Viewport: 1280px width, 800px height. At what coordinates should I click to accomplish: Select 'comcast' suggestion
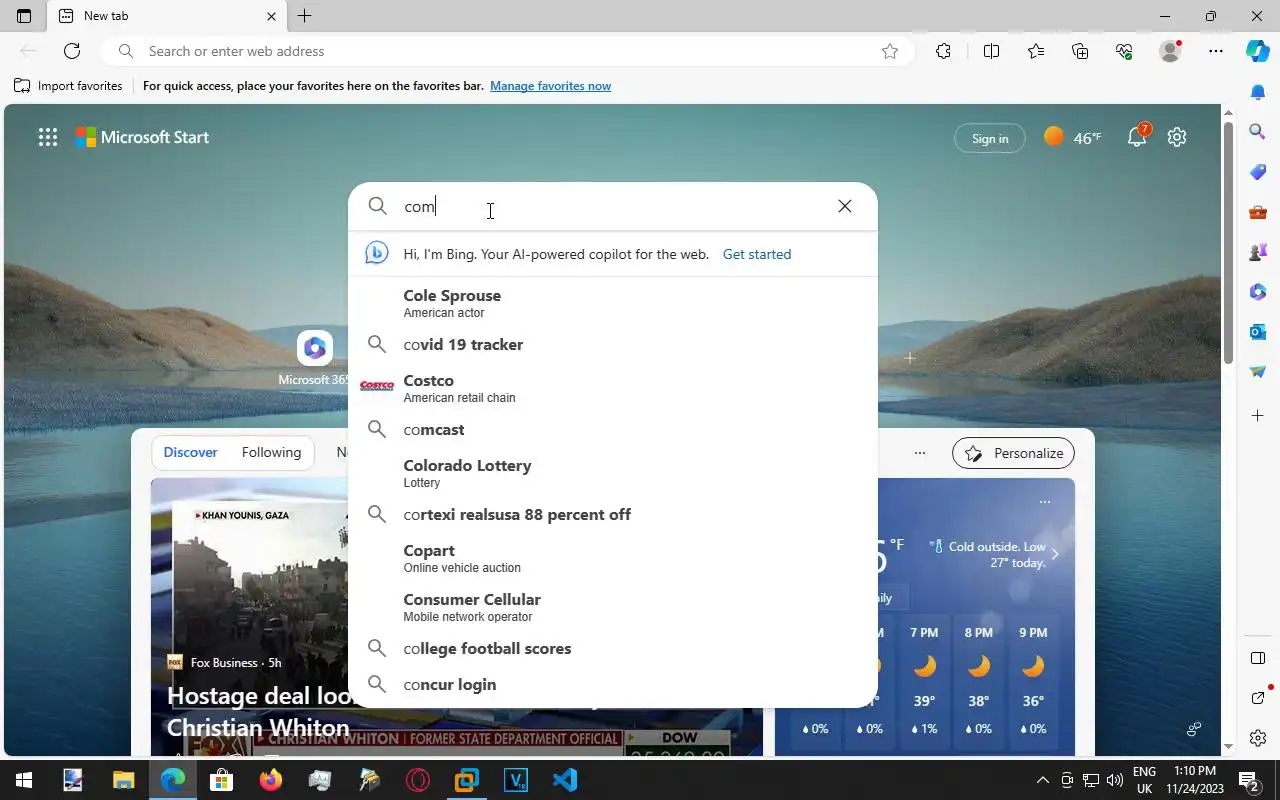click(x=613, y=429)
